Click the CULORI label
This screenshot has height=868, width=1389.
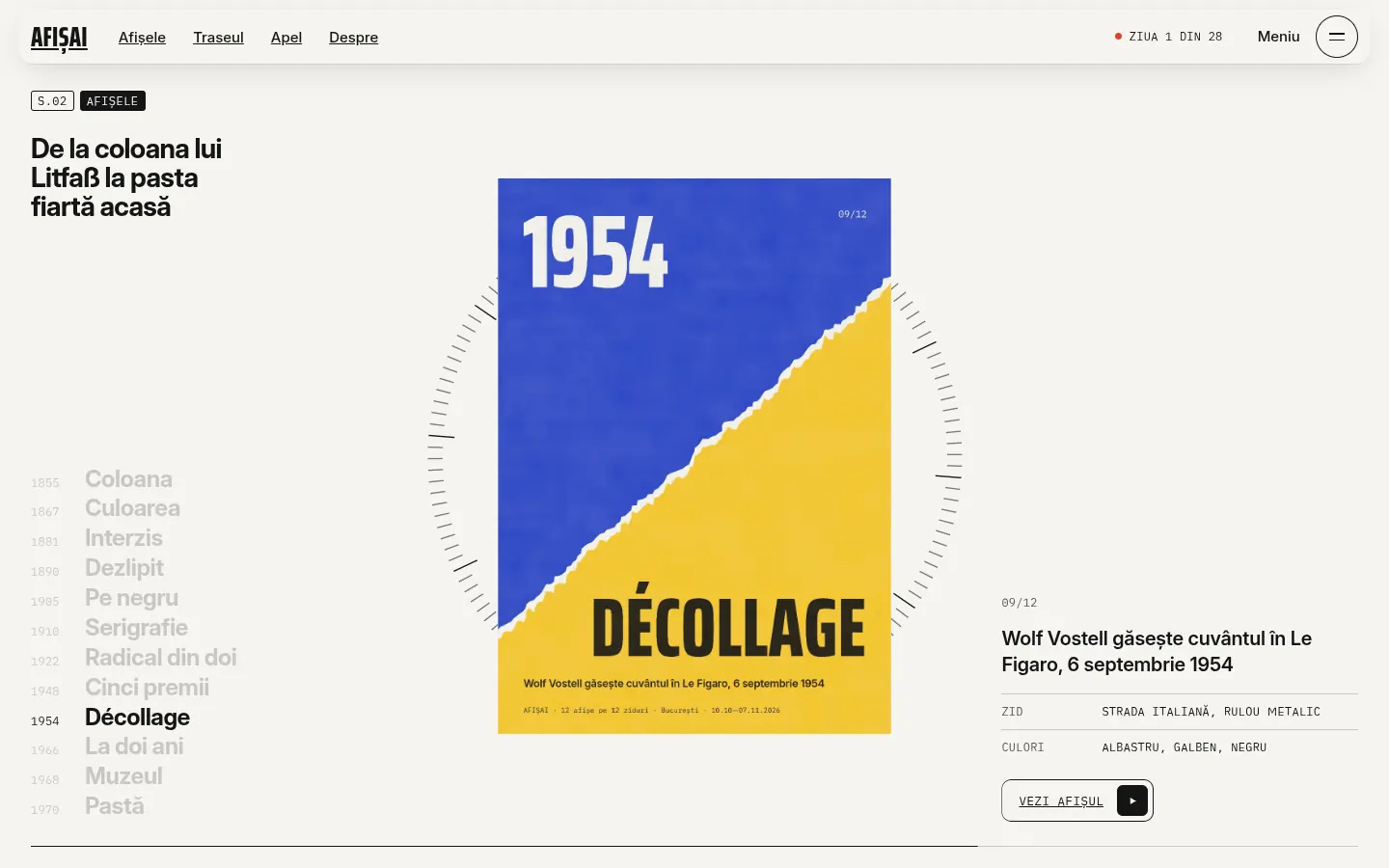[1022, 747]
